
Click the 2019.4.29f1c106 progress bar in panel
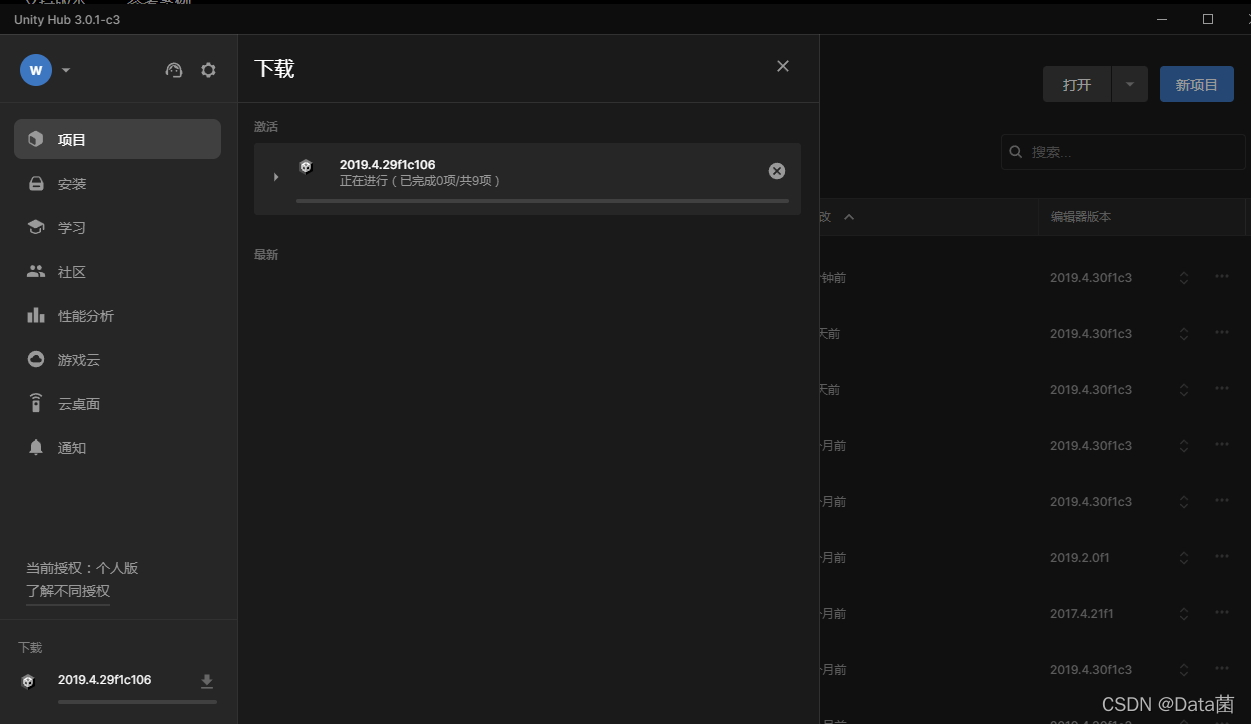click(542, 201)
